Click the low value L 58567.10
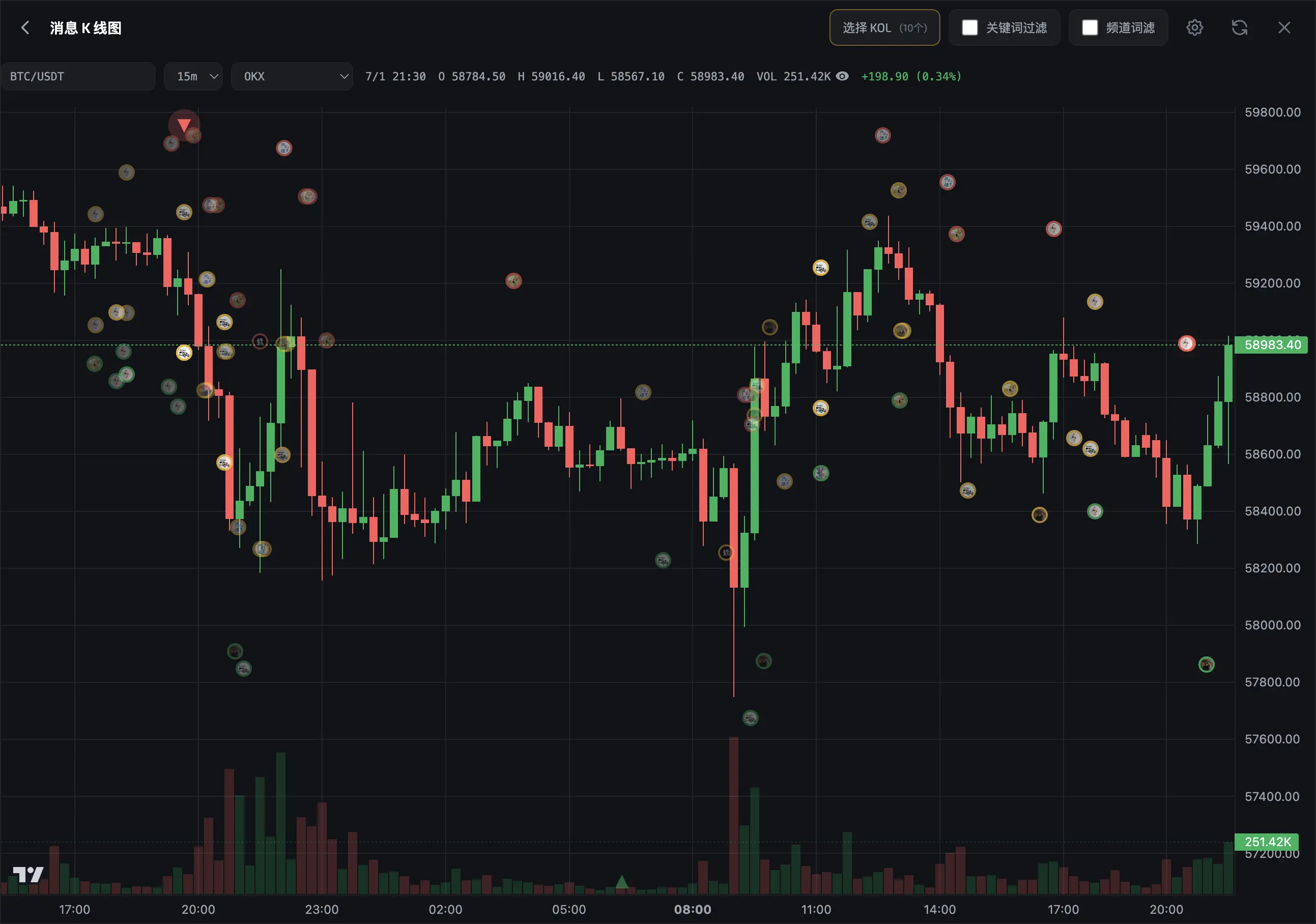The width and height of the screenshot is (1316, 924). 631,76
